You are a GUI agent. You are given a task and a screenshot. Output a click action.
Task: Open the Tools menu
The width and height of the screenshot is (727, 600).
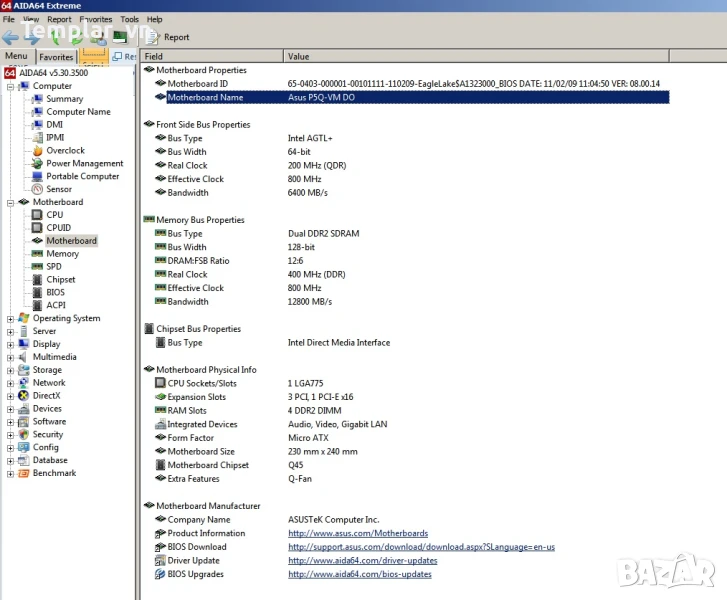[130, 19]
